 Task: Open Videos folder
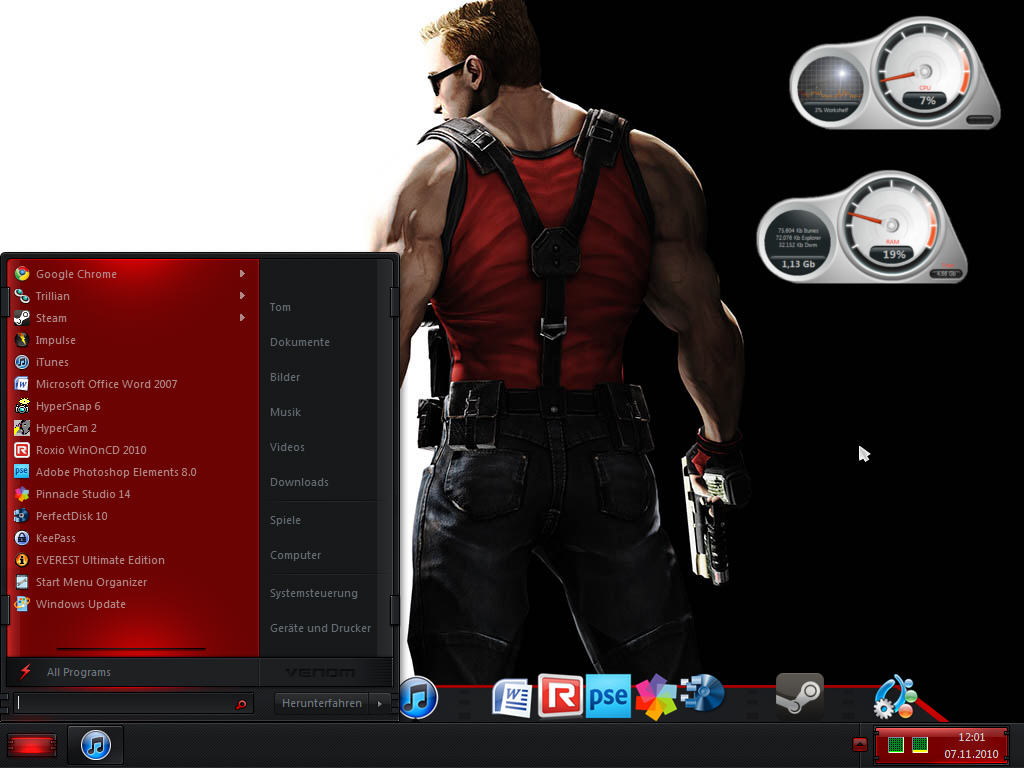(x=287, y=447)
